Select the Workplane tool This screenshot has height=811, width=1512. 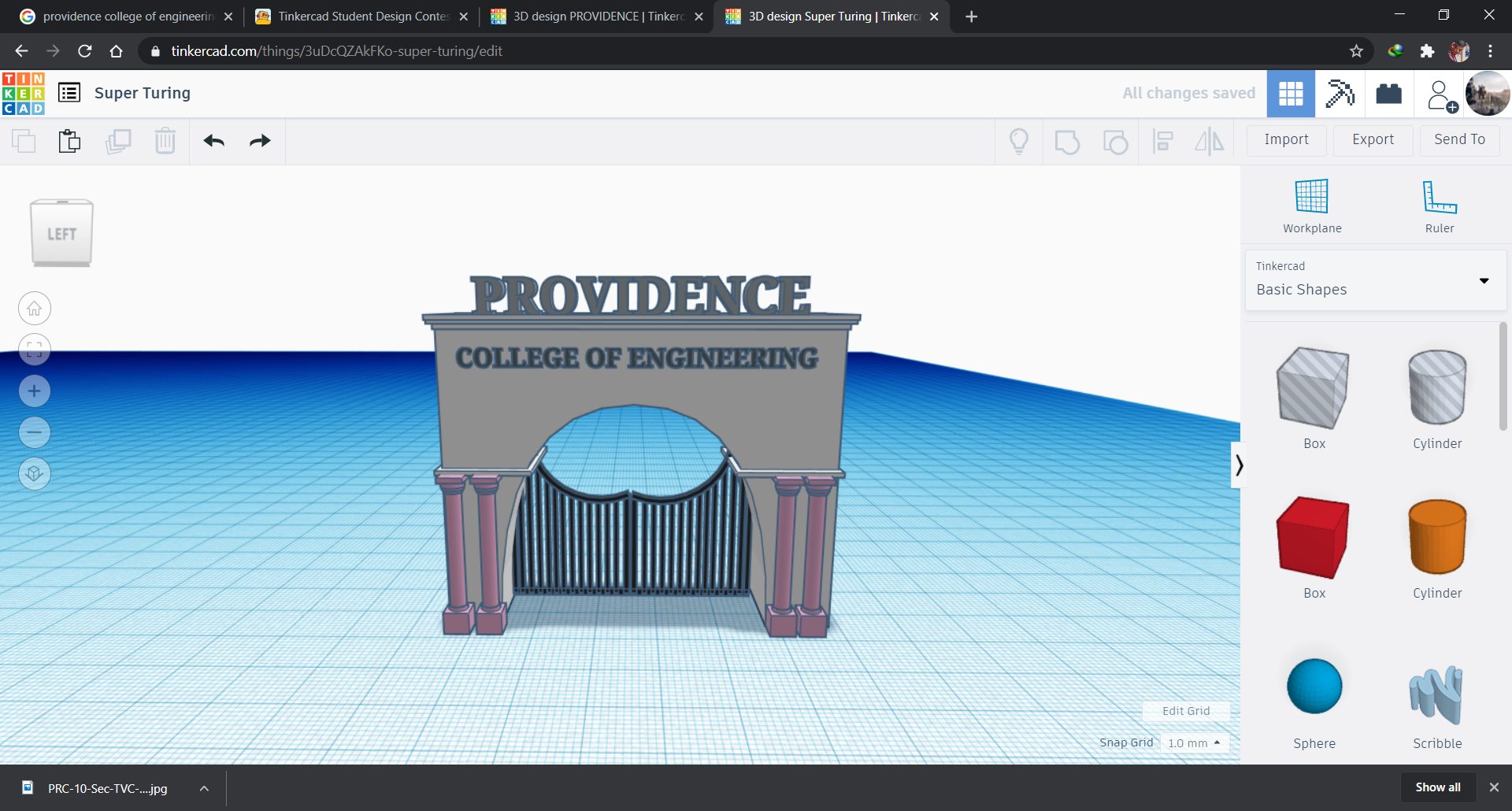pos(1312,206)
